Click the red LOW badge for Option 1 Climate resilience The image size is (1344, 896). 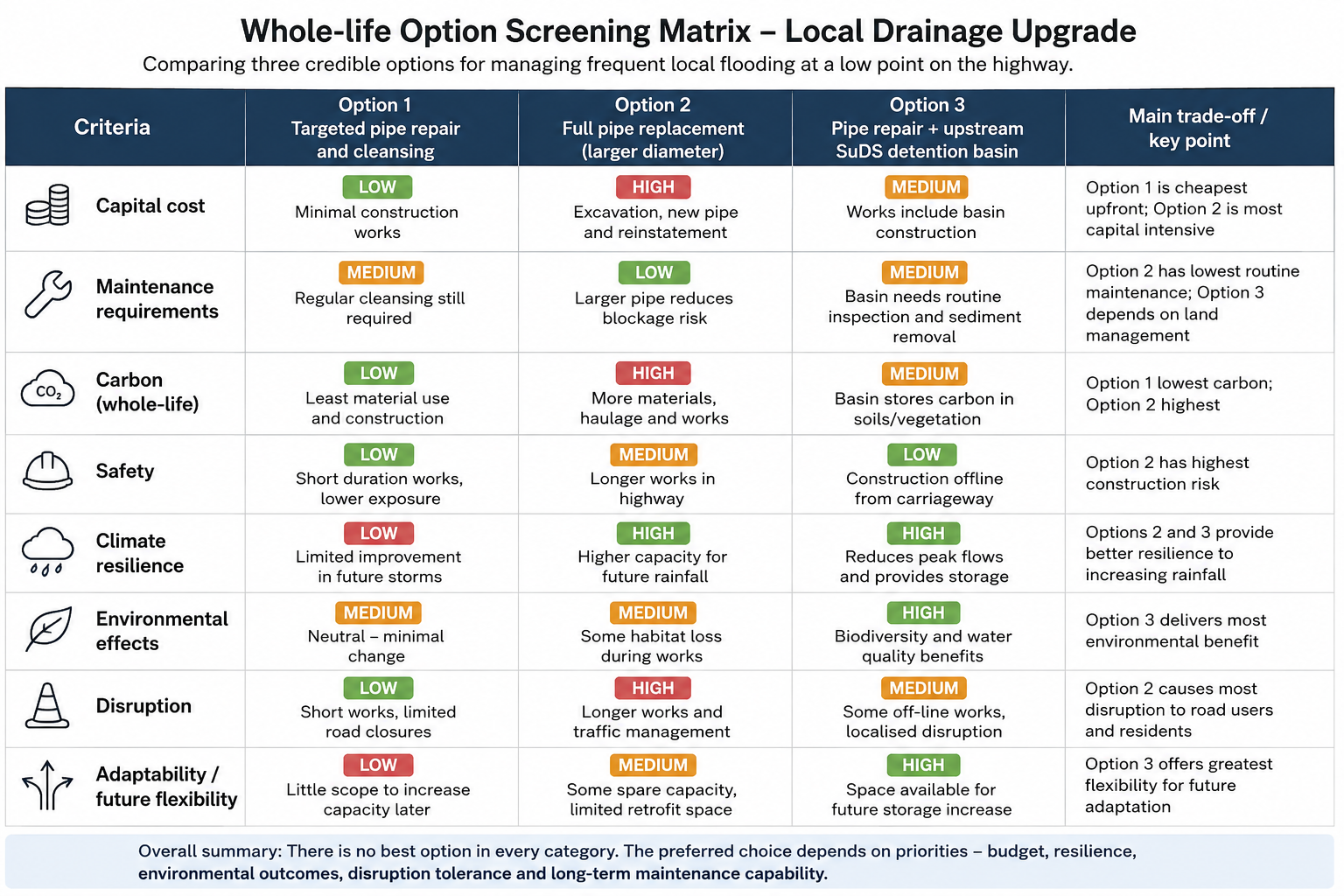point(378,533)
